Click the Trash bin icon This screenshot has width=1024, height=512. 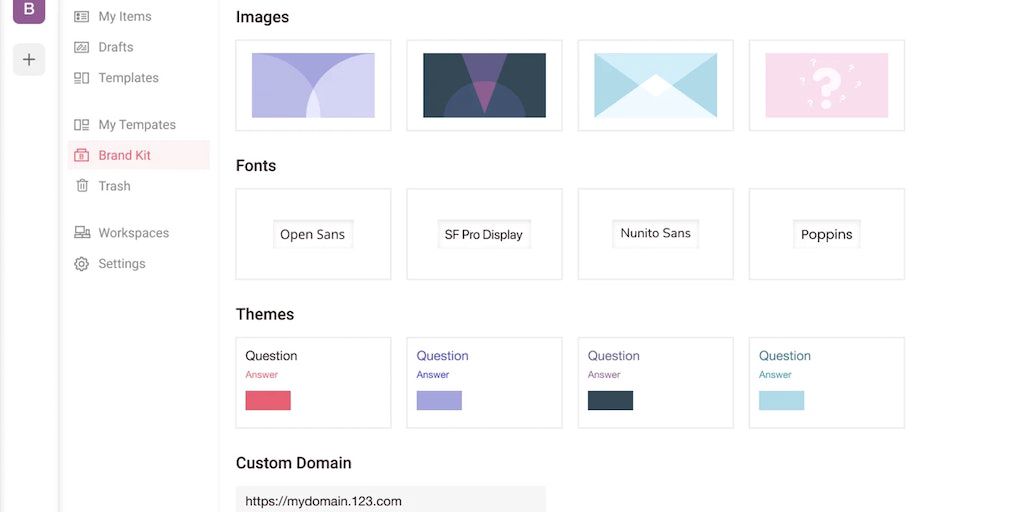(x=82, y=186)
